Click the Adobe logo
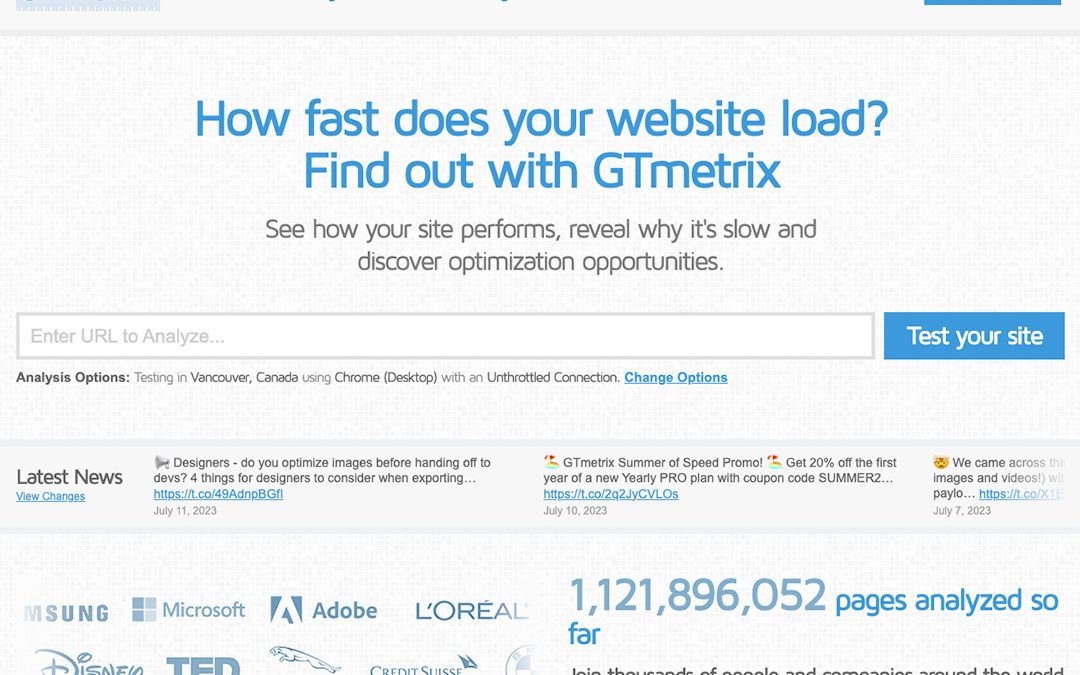The width and height of the screenshot is (1080, 675). tap(324, 610)
